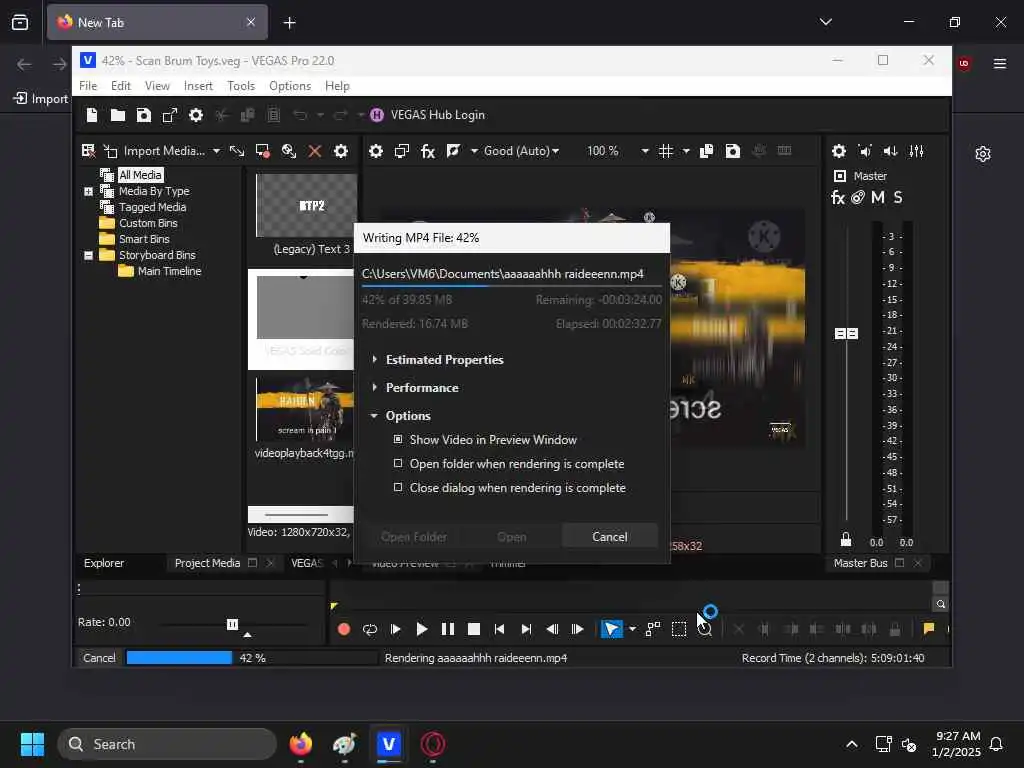Click Cancel in the status bar

tap(99, 658)
